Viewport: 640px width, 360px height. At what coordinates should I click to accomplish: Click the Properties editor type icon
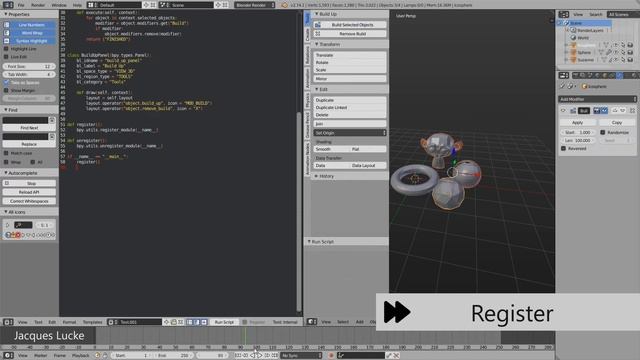tap(564, 76)
